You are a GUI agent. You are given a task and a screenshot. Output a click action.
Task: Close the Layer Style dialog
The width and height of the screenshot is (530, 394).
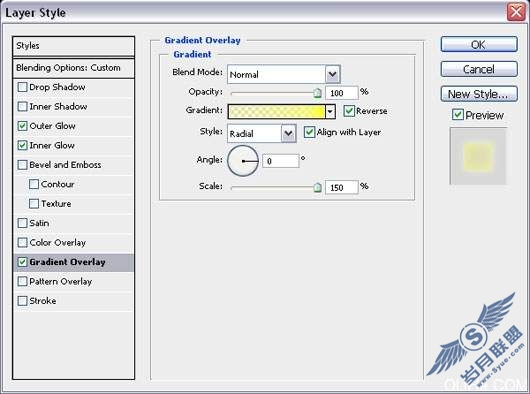[516, 12]
